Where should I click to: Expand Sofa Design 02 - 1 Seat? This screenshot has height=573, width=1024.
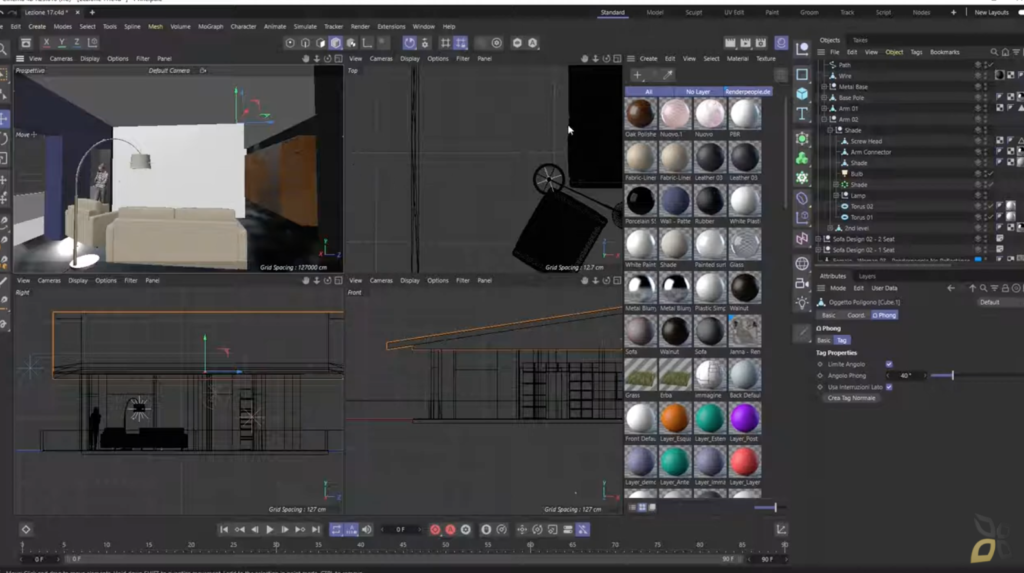coord(818,250)
